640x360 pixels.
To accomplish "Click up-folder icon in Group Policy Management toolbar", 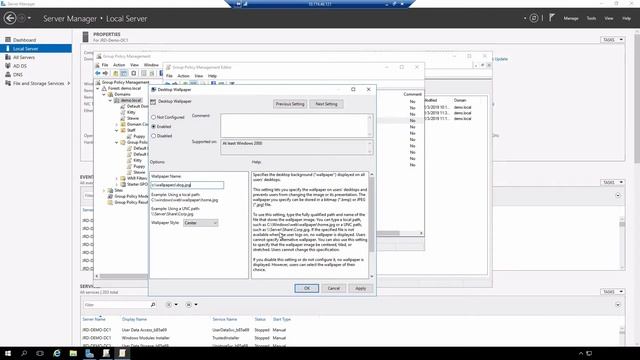I will coord(116,73).
